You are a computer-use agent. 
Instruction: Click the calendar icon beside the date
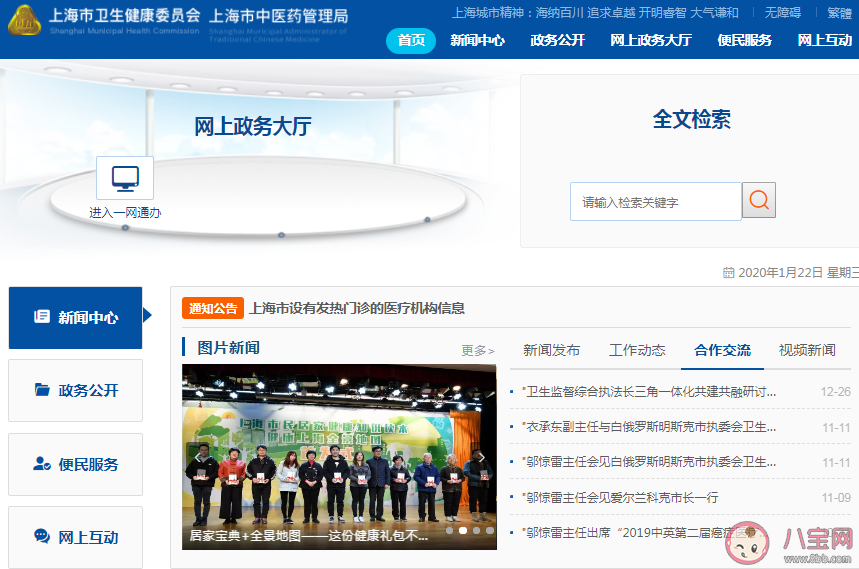pyautogui.click(x=728, y=273)
